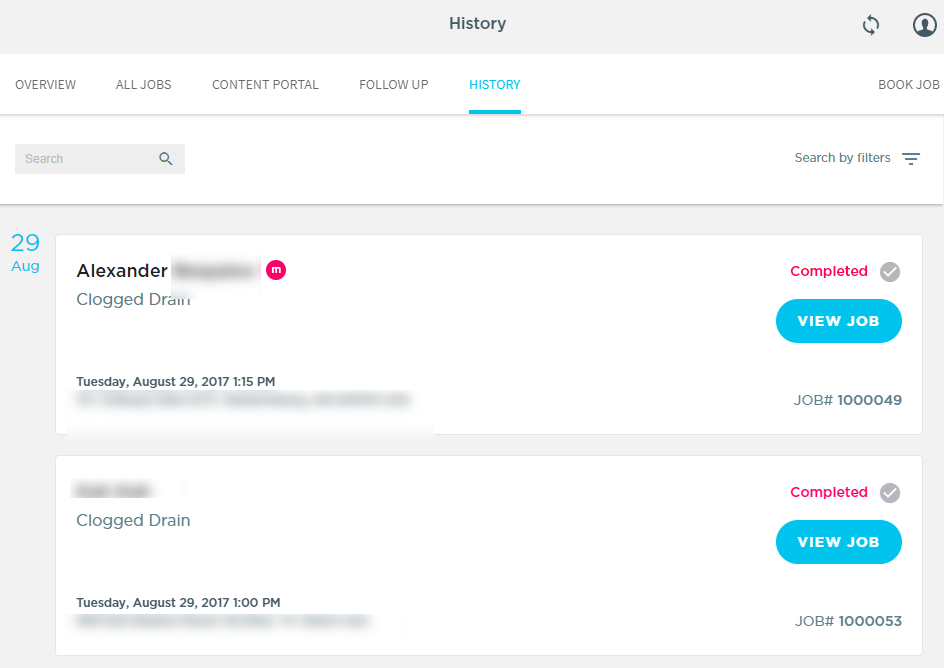Screen dimensions: 944x668
Task: Open the user profile icon
Action: click(x=924, y=25)
